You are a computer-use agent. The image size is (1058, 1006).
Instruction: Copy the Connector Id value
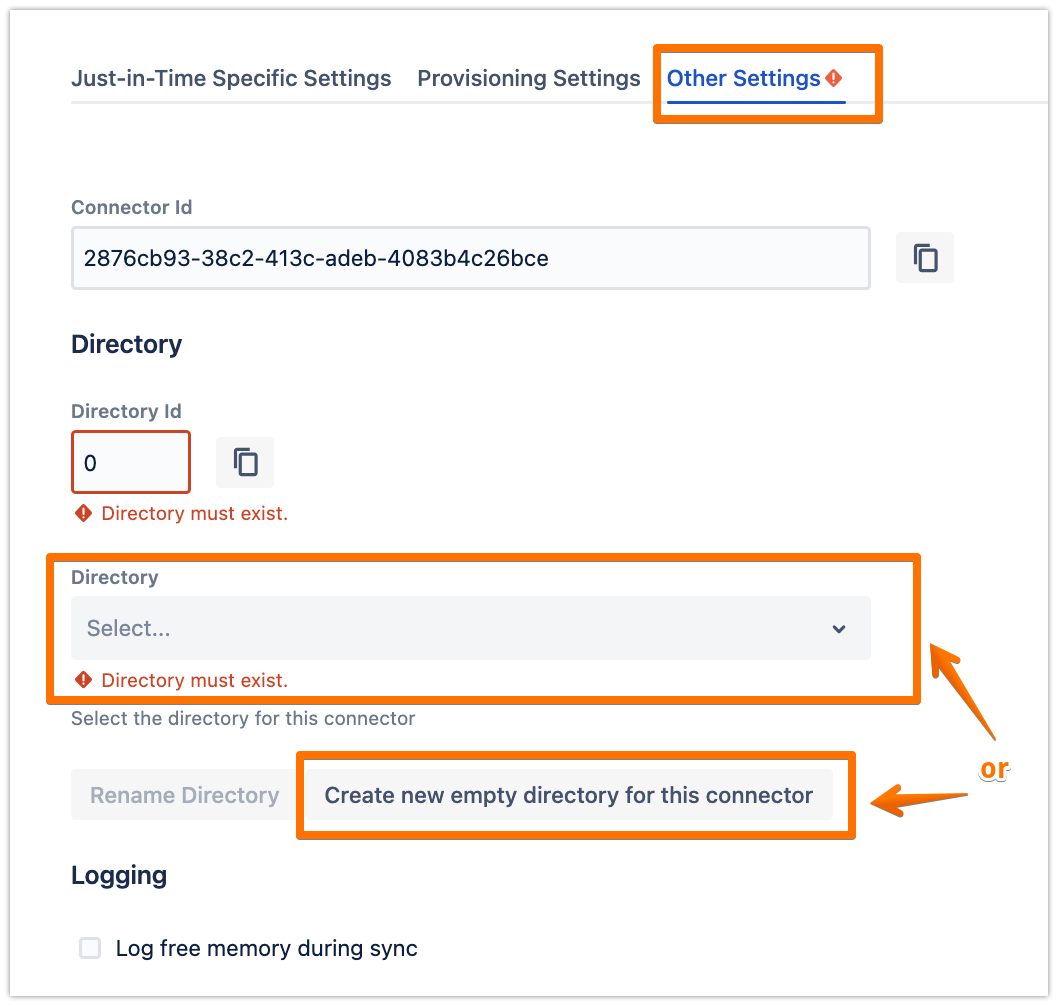point(925,258)
